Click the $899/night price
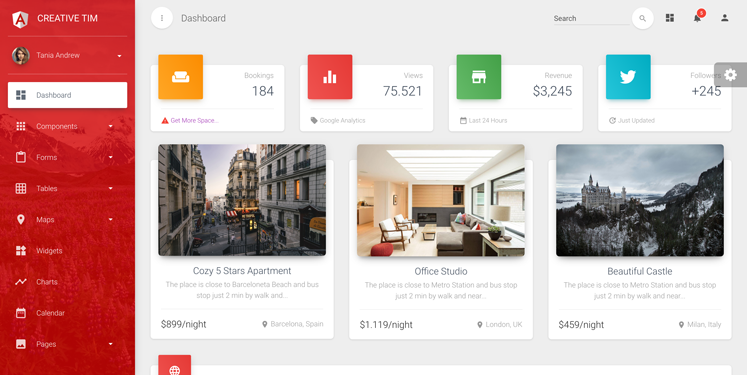The width and height of the screenshot is (747, 375). pyautogui.click(x=183, y=324)
